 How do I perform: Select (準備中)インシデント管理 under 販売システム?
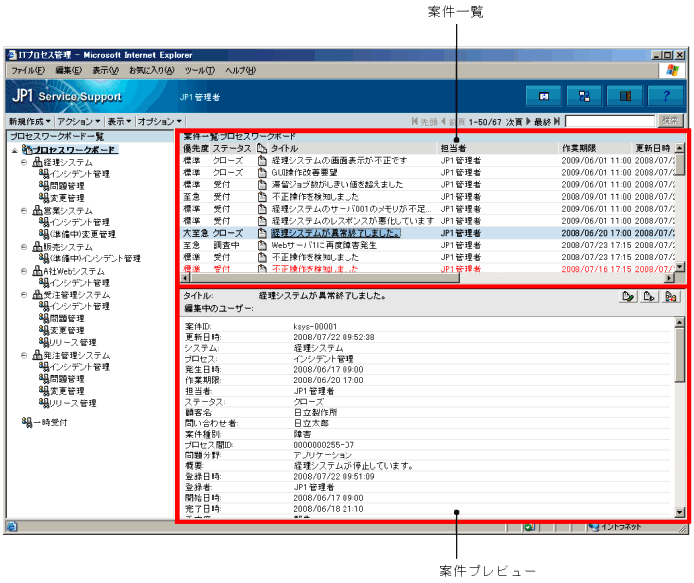point(90,259)
